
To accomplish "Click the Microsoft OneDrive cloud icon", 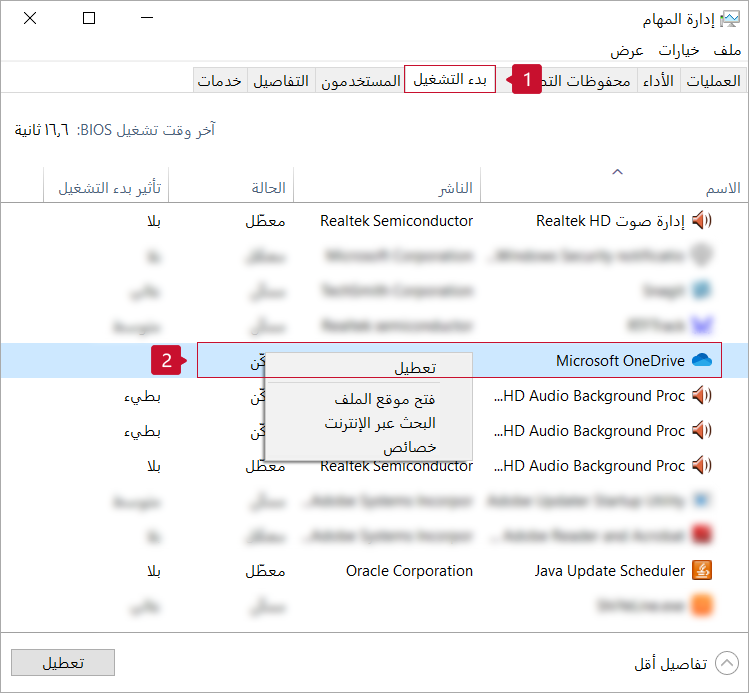I will tap(701, 361).
